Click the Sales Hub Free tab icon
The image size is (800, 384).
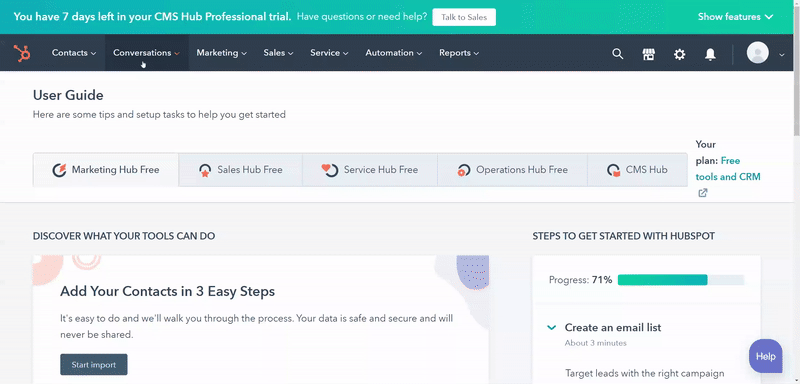[x=205, y=170]
